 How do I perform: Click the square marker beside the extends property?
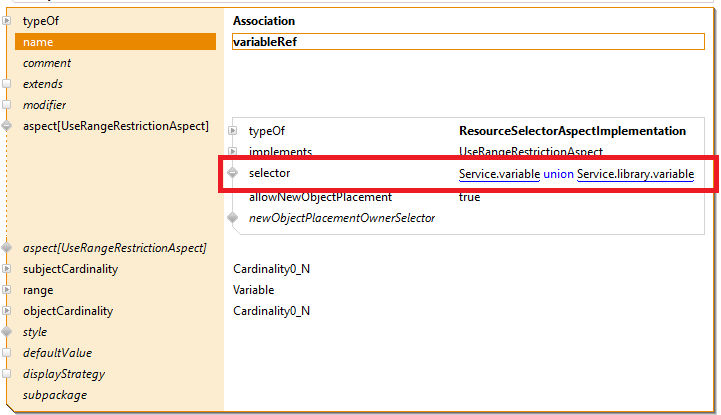pos(7,85)
